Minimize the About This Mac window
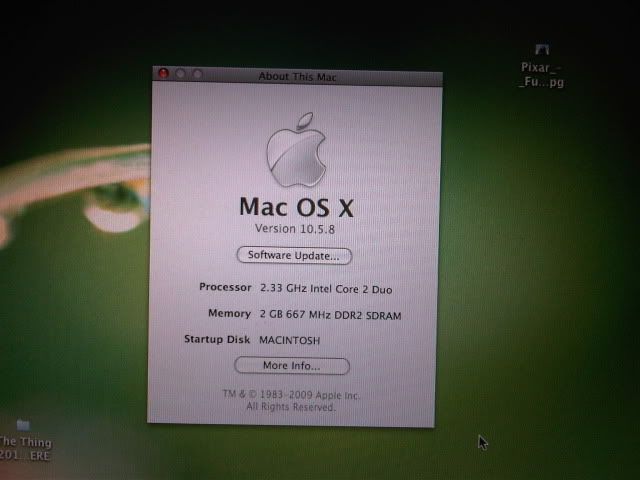 point(180,74)
